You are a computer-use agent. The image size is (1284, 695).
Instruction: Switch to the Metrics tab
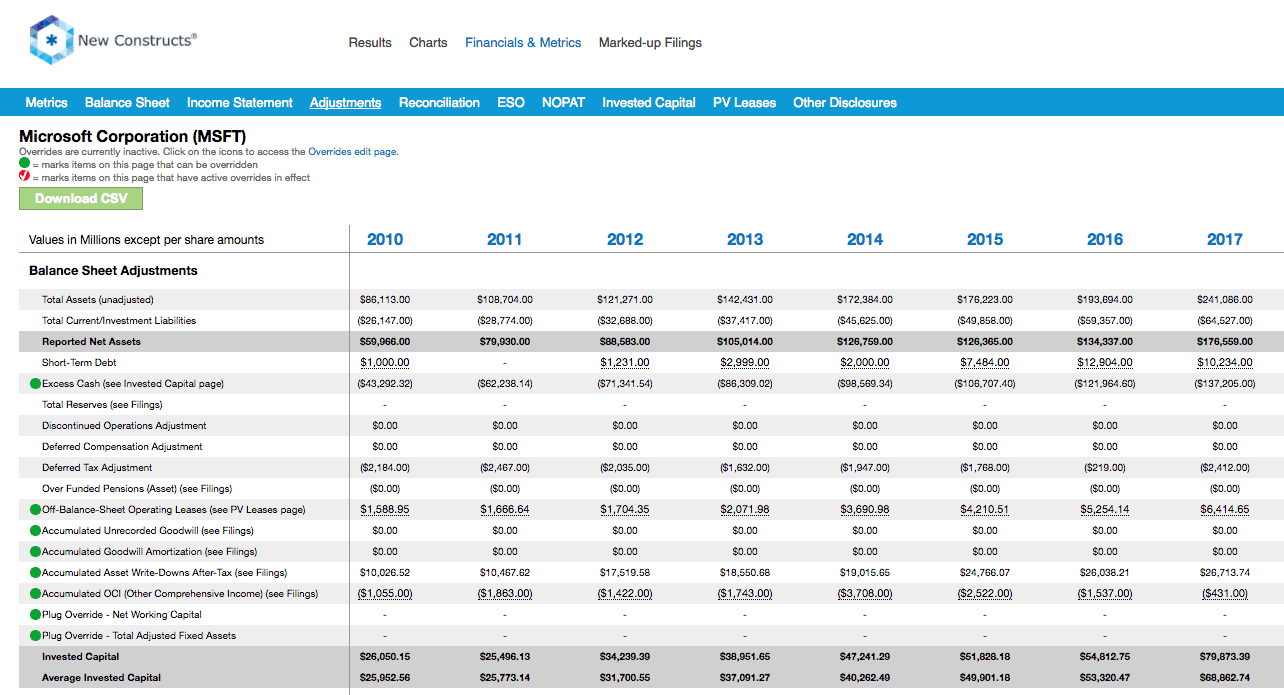coord(47,102)
